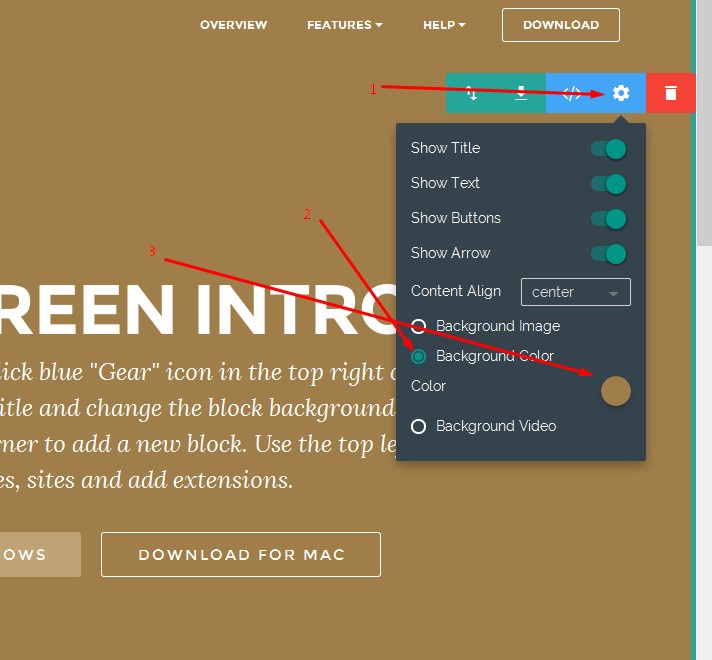Click the Download button in navbar
The width and height of the screenshot is (712, 660).
click(x=560, y=25)
